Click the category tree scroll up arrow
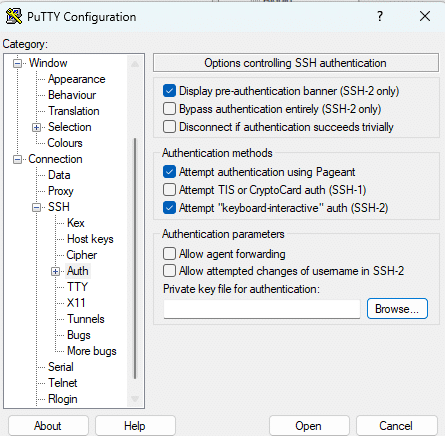This screenshot has height=436, width=445. click(135, 64)
